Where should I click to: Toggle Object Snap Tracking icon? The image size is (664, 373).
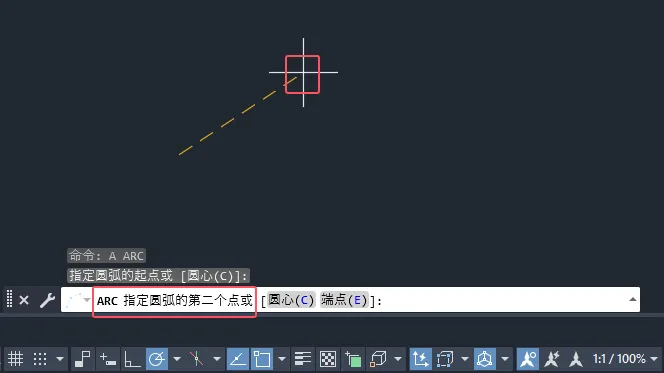(238, 359)
